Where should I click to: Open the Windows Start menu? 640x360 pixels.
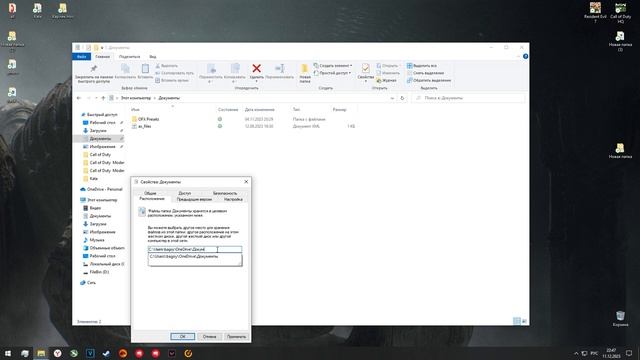[x=8, y=353]
